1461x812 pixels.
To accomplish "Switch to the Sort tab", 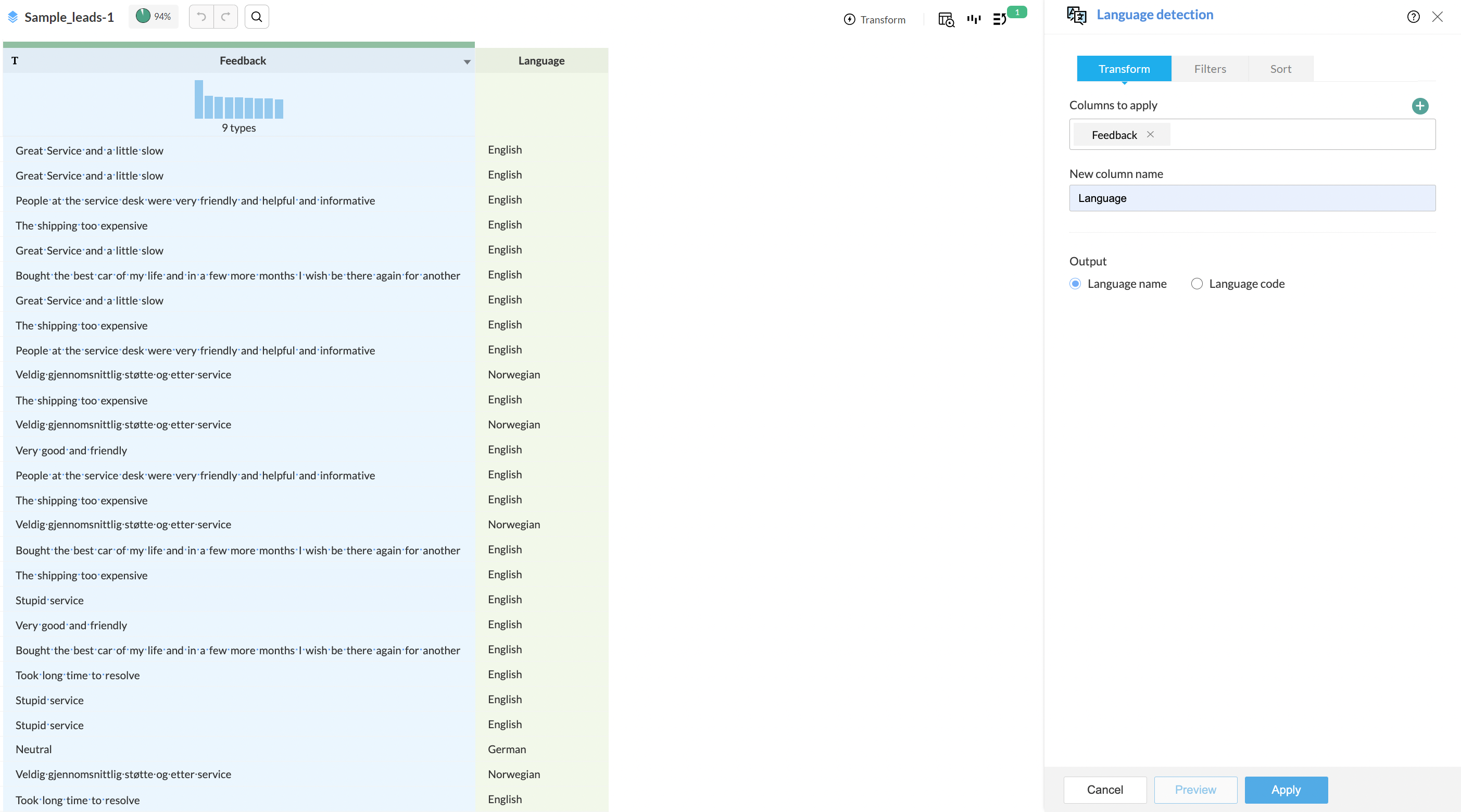I will [1280, 69].
